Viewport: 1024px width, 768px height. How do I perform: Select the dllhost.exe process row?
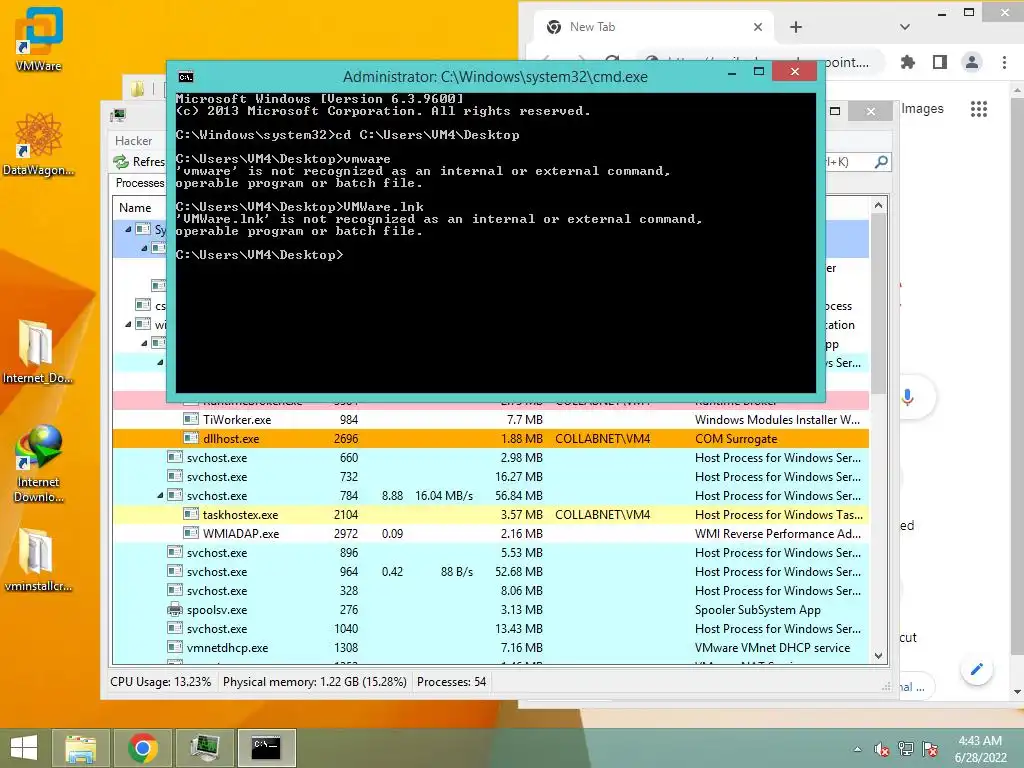coord(490,438)
